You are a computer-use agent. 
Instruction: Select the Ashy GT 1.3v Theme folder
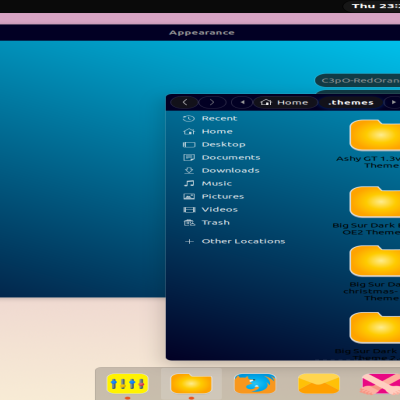pos(375,135)
